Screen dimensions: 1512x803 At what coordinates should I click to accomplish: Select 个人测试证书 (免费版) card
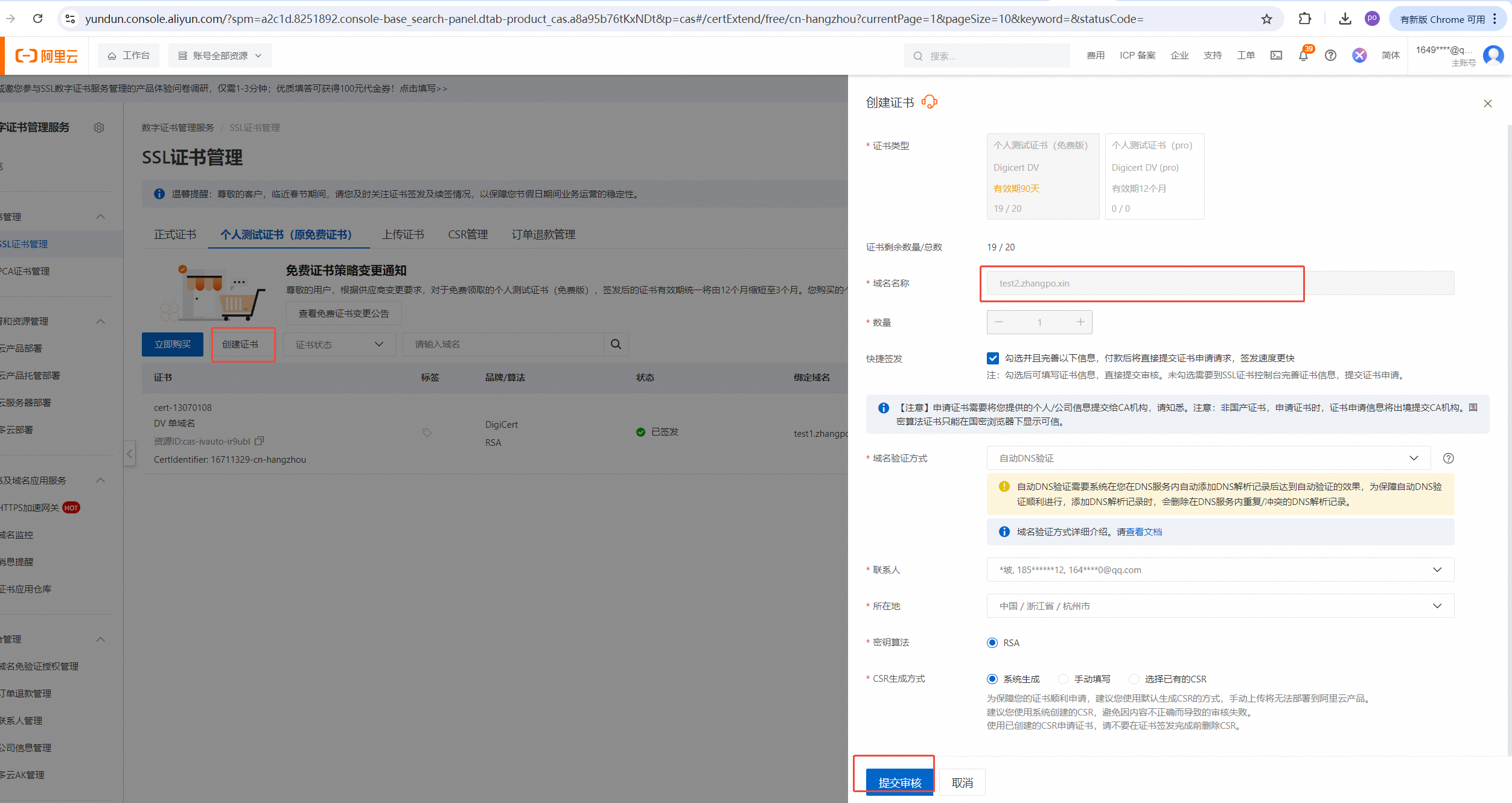coord(1043,176)
